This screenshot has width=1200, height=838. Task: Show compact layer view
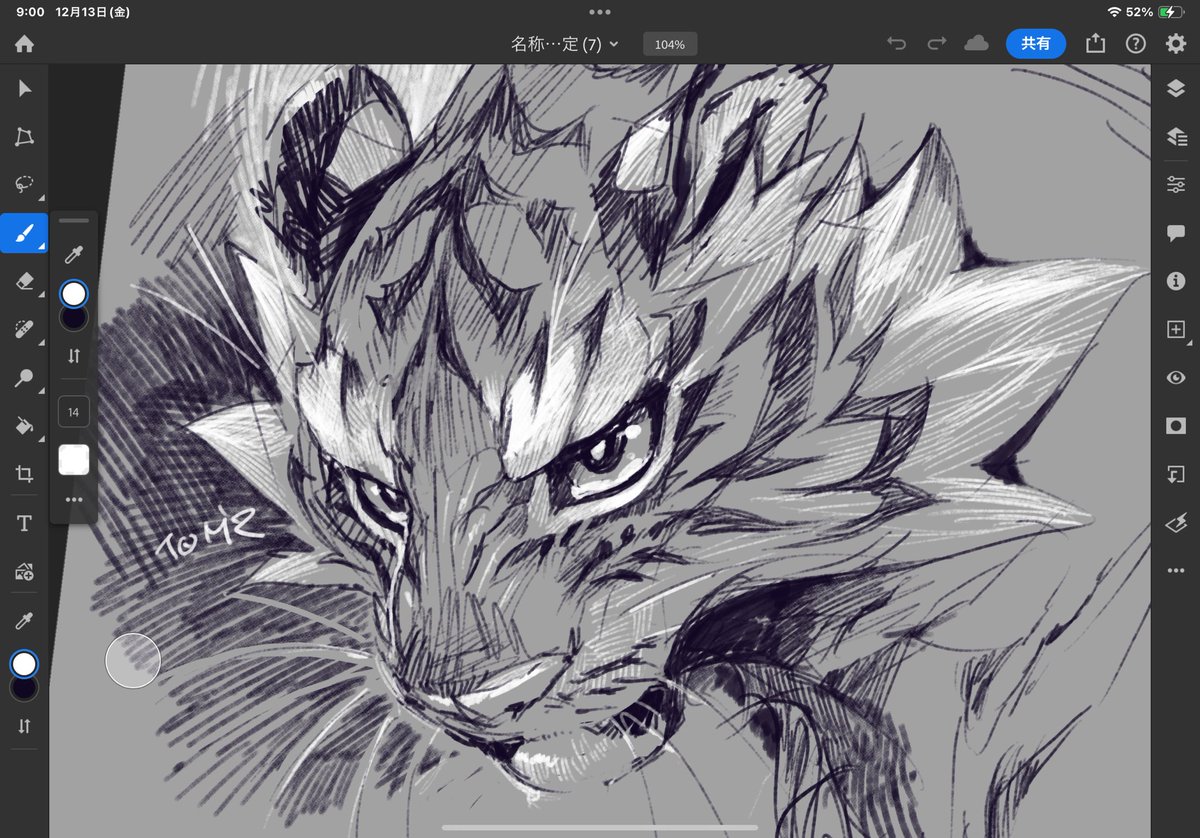tap(1176, 89)
